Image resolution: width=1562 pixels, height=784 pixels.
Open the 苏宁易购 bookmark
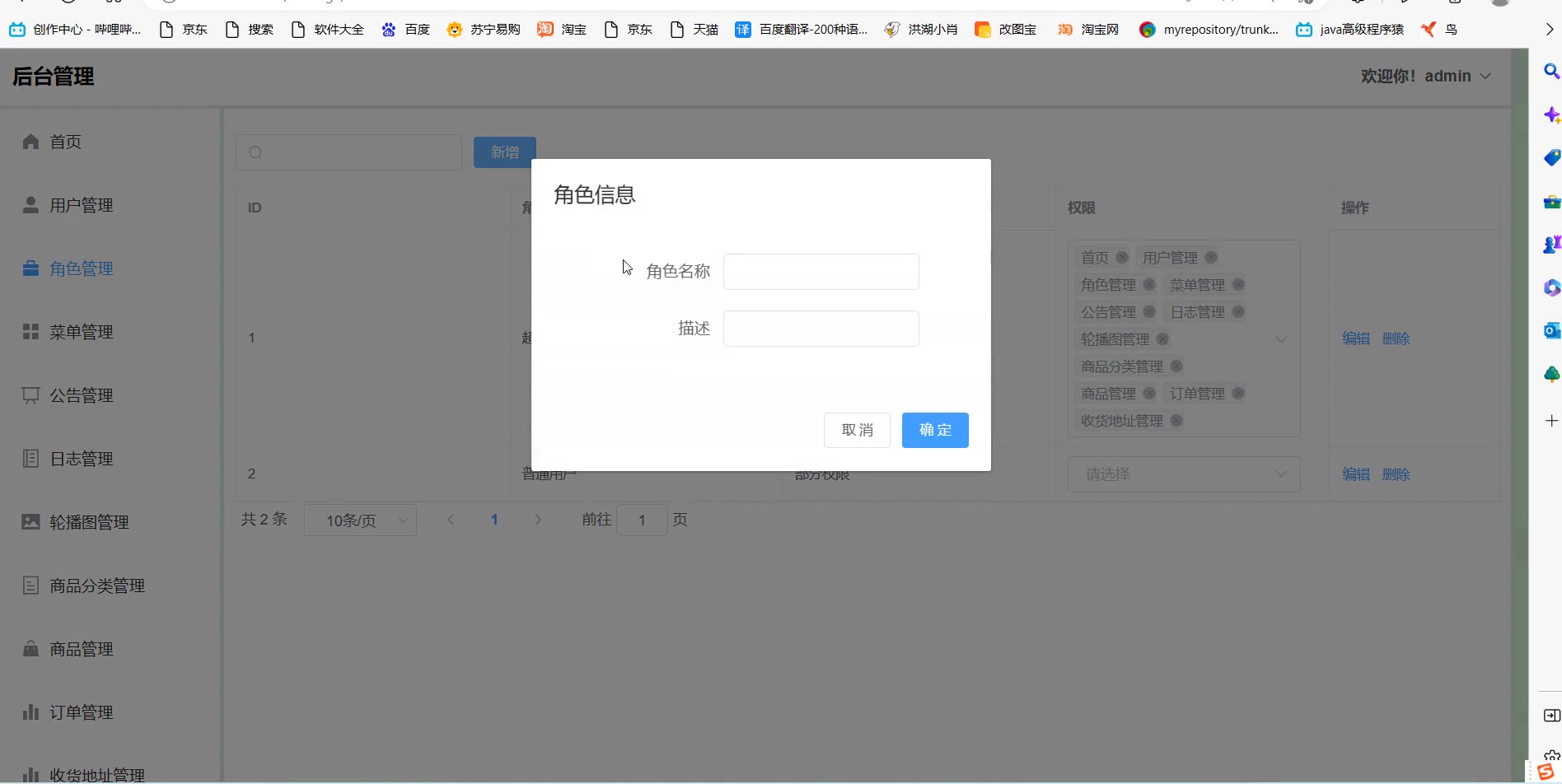484,30
